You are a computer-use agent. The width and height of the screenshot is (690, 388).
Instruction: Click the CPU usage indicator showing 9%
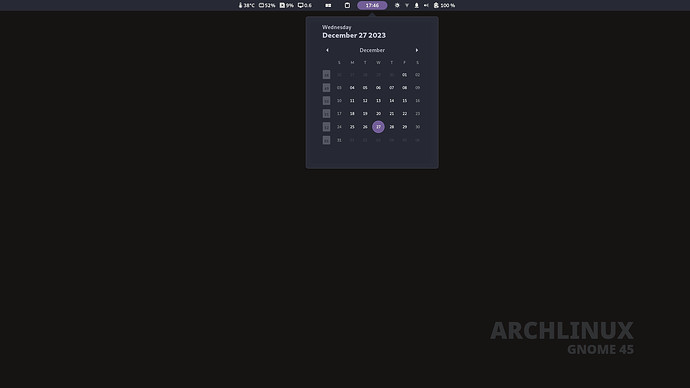coord(286,5)
